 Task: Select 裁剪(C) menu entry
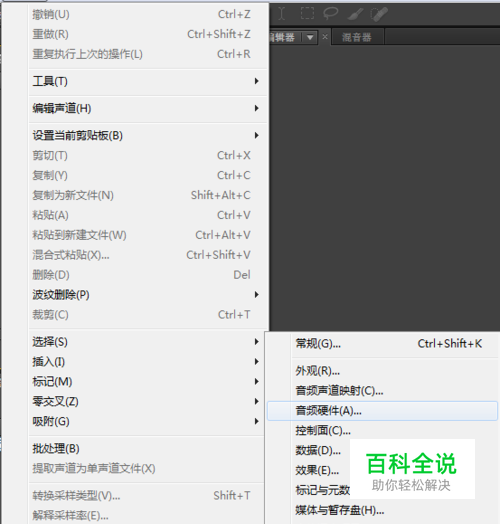click(148, 315)
